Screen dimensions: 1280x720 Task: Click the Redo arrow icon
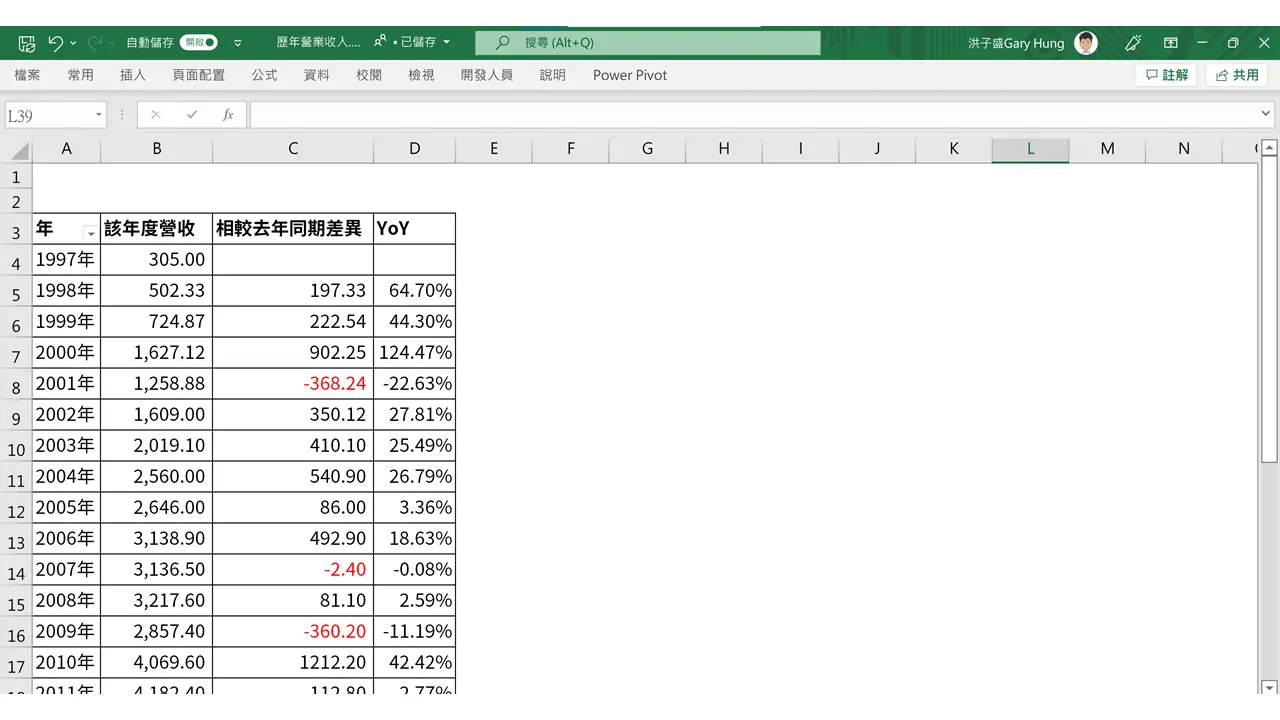95,43
